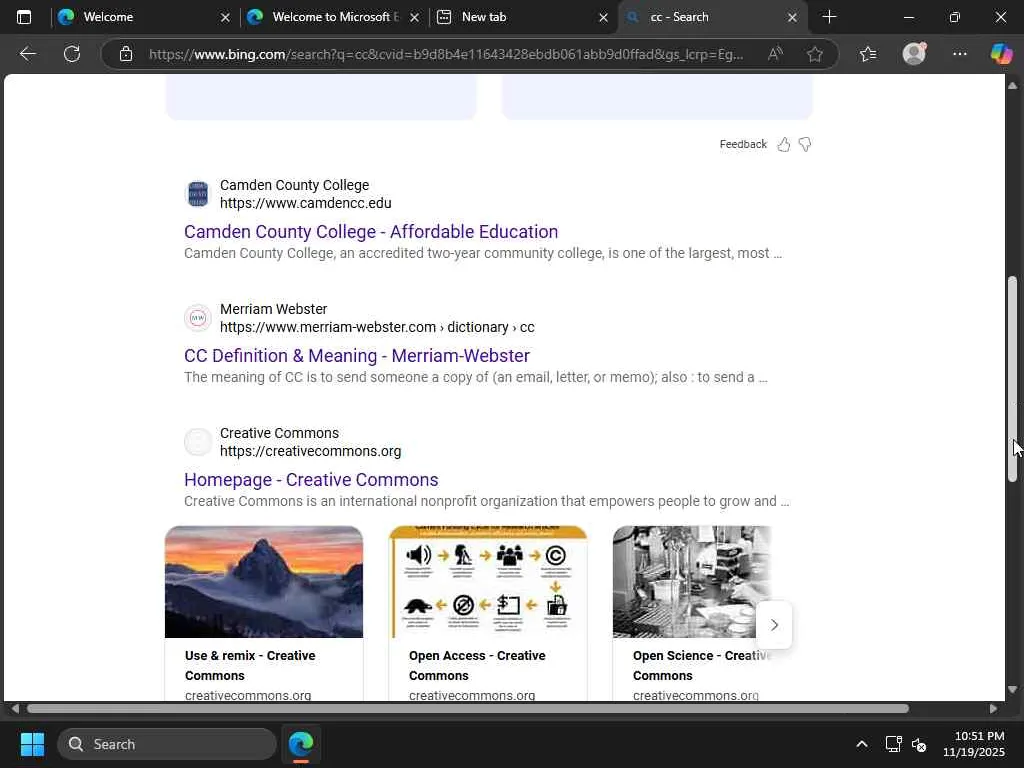1024x768 pixels.
Task: Click the scroll up arrow
Action: [1012, 86]
